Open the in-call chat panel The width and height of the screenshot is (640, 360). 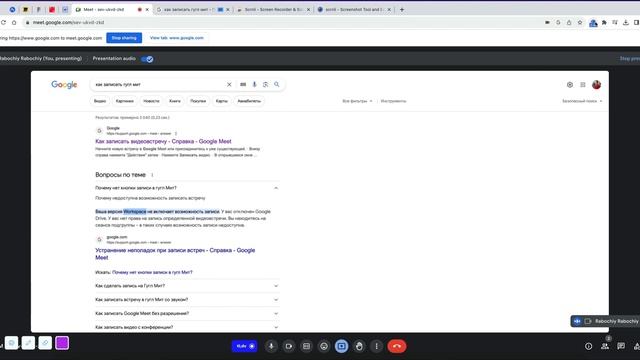tap(621, 346)
